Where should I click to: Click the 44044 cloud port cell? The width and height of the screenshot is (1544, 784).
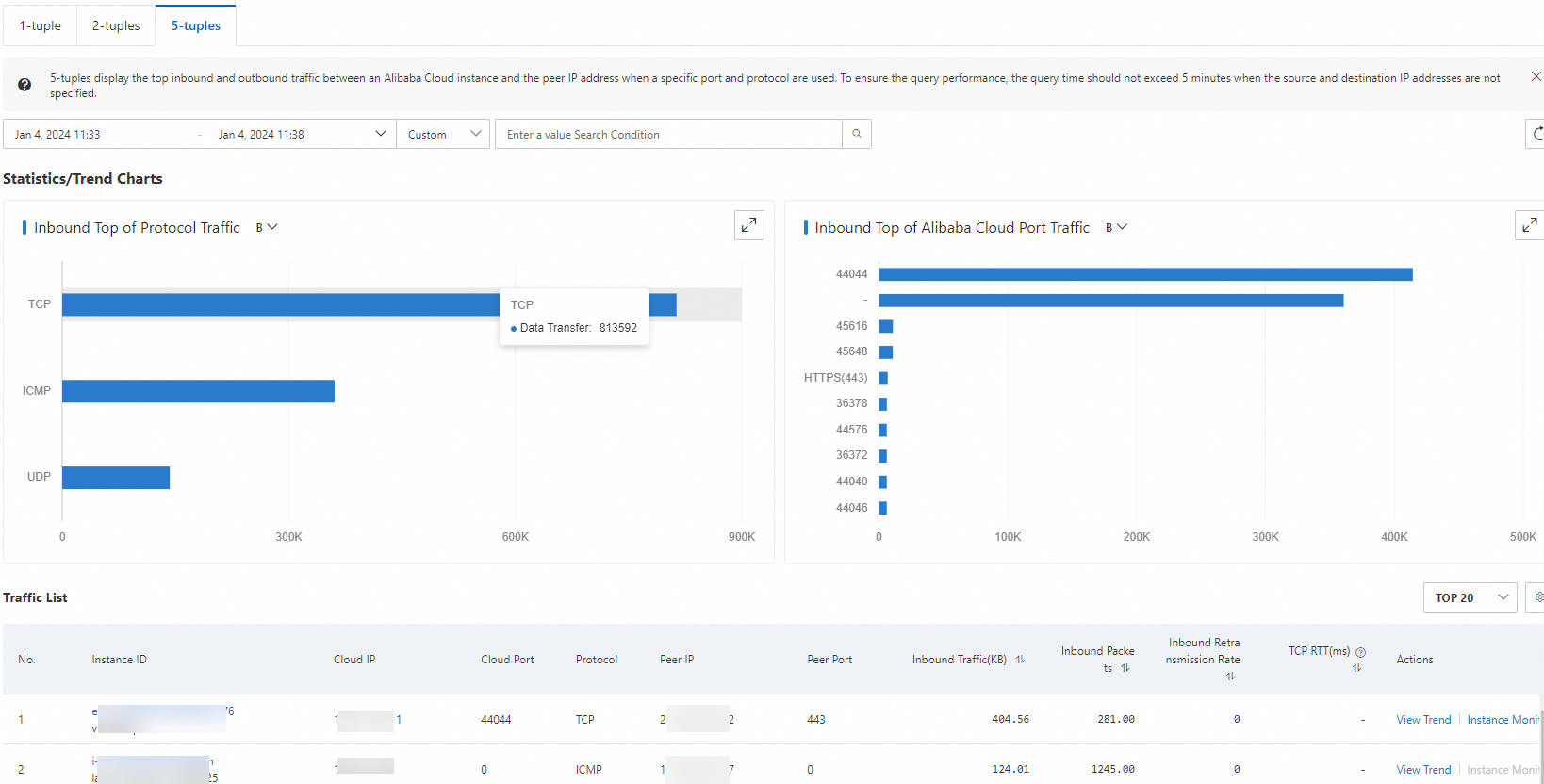pyautogui.click(x=496, y=720)
